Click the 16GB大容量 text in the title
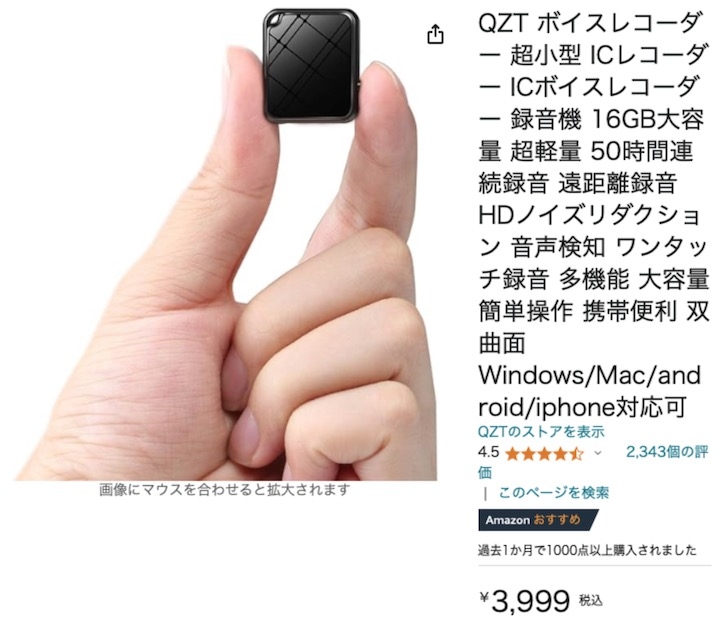 [591, 135]
